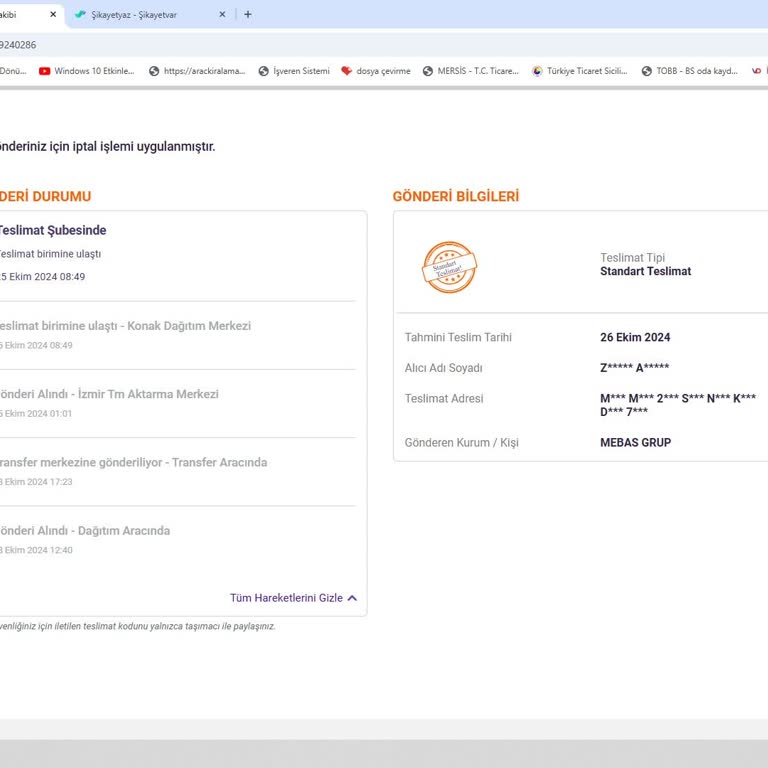768x768 pixels.
Task: Select timestamp '3 Ekim 2024 17:23'
Action: pos(36,482)
